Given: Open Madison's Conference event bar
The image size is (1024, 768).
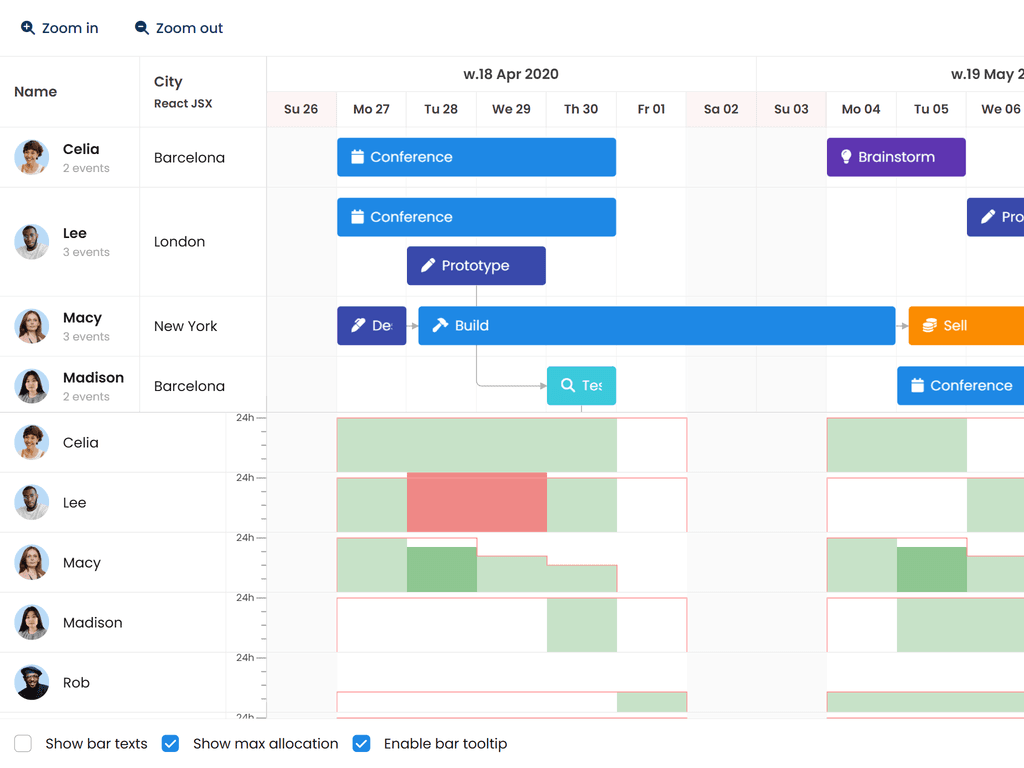Looking at the screenshot, I should [x=960, y=386].
